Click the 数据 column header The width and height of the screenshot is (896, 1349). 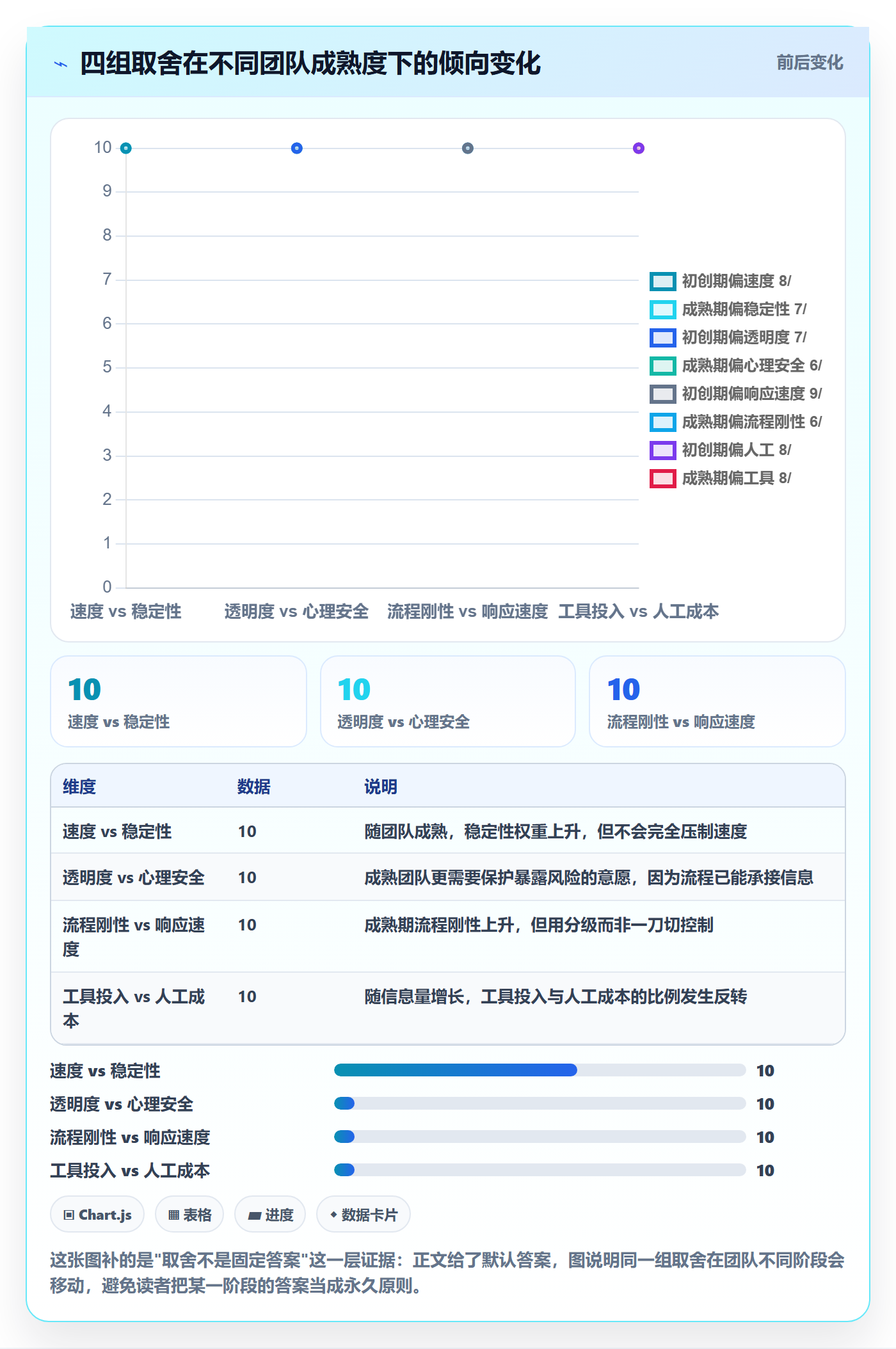(x=254, y=786)
